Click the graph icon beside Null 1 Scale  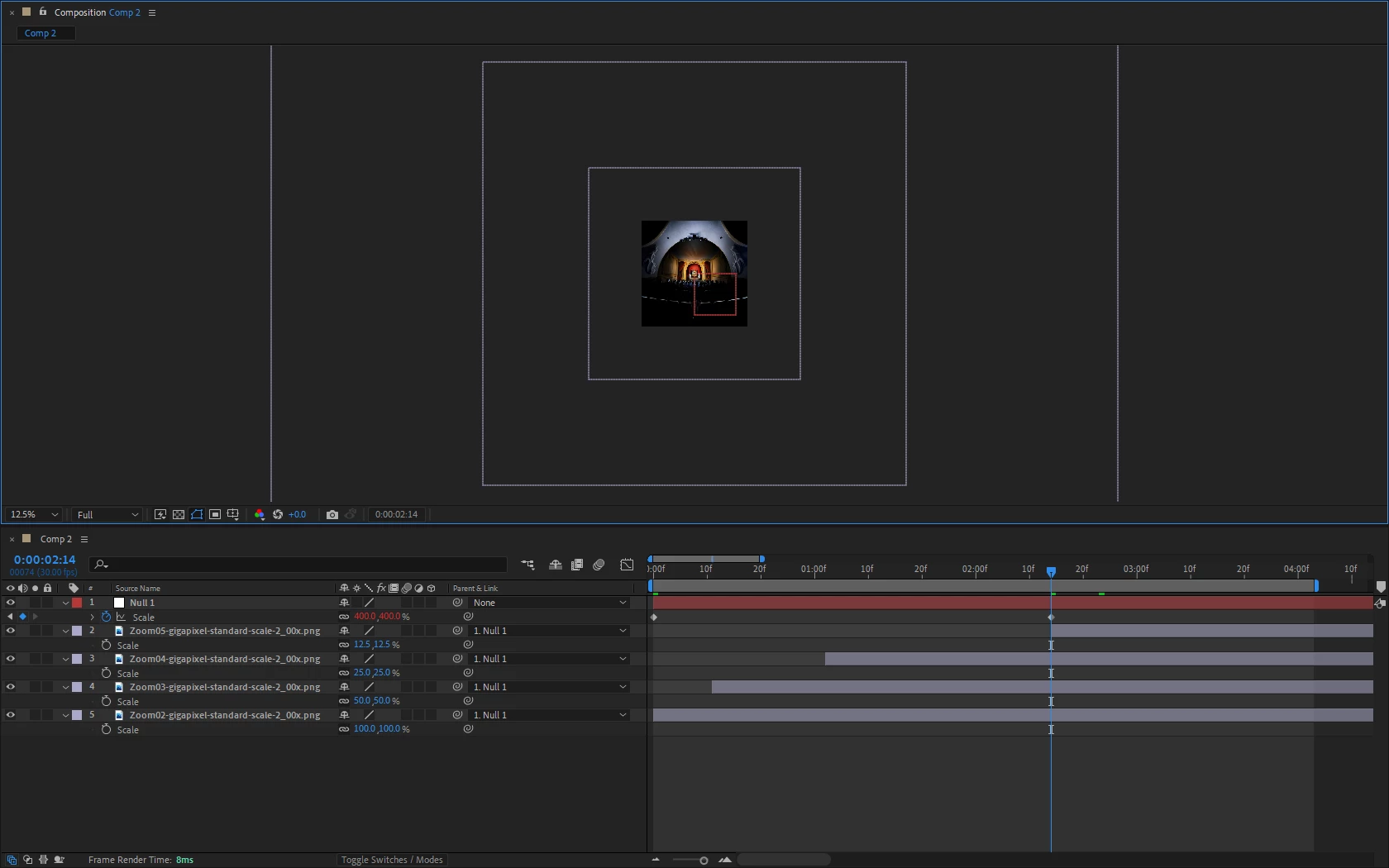pos(121,617)
